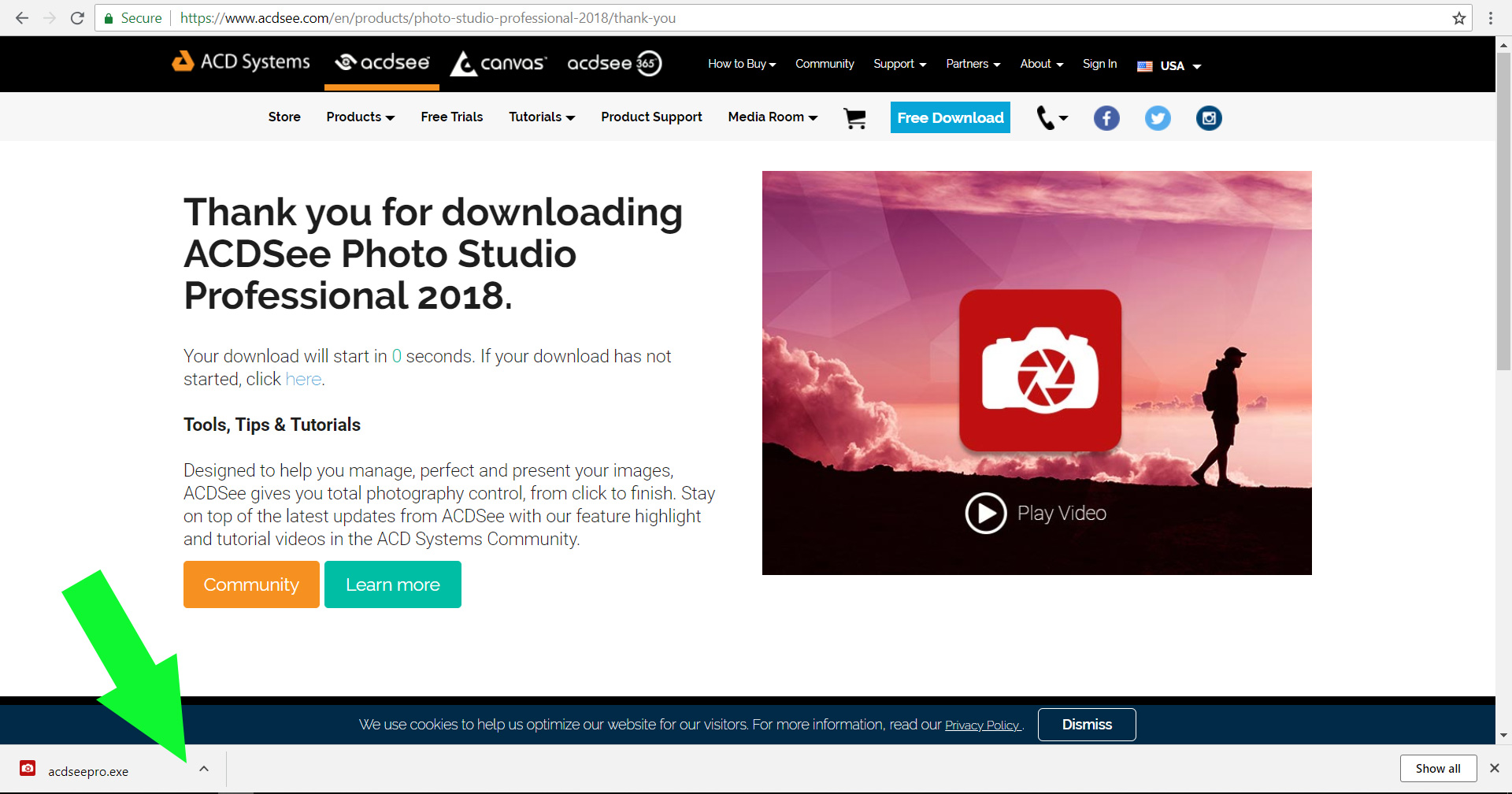Screen dimensions: 1512x794
Task: Visit the Twitter page icon
Action: tap(1158, 118)
